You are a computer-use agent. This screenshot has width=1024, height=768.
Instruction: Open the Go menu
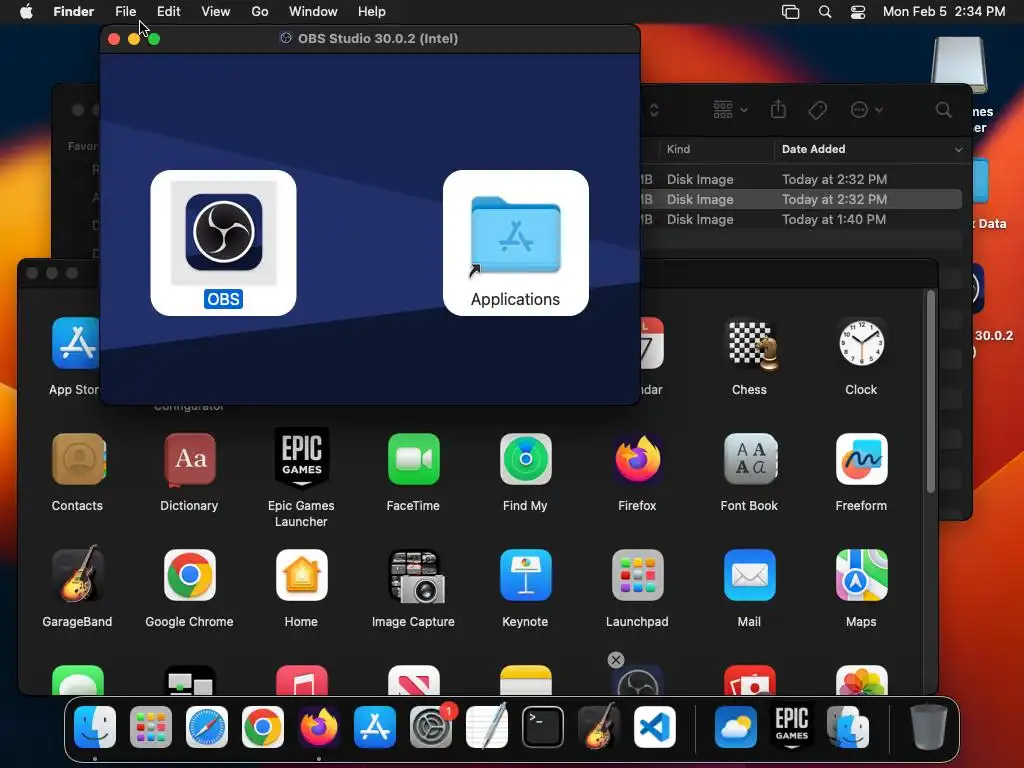click(260, 12)
